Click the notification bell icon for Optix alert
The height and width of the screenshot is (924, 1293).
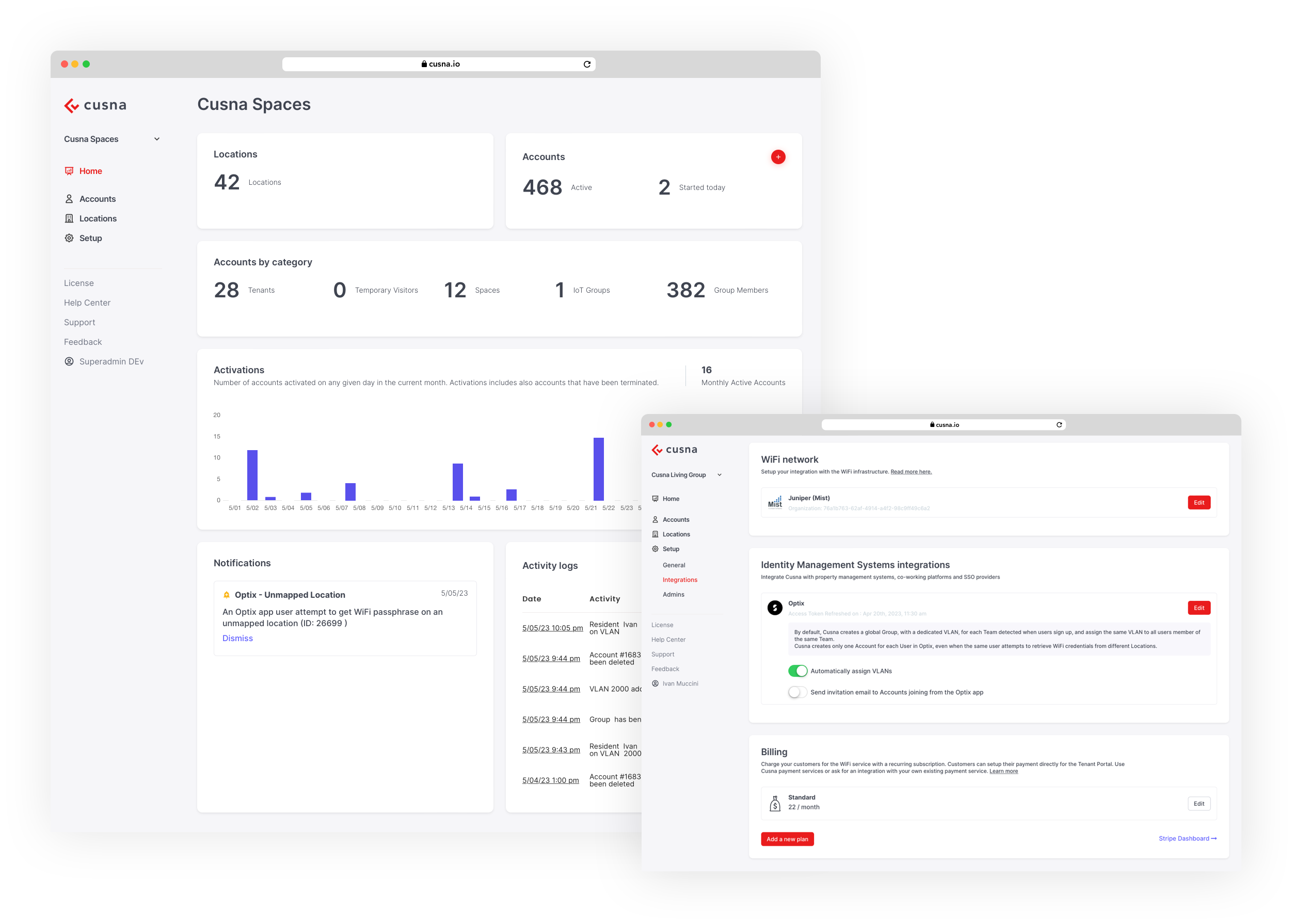pyautogui.click(x=227, y=595)
